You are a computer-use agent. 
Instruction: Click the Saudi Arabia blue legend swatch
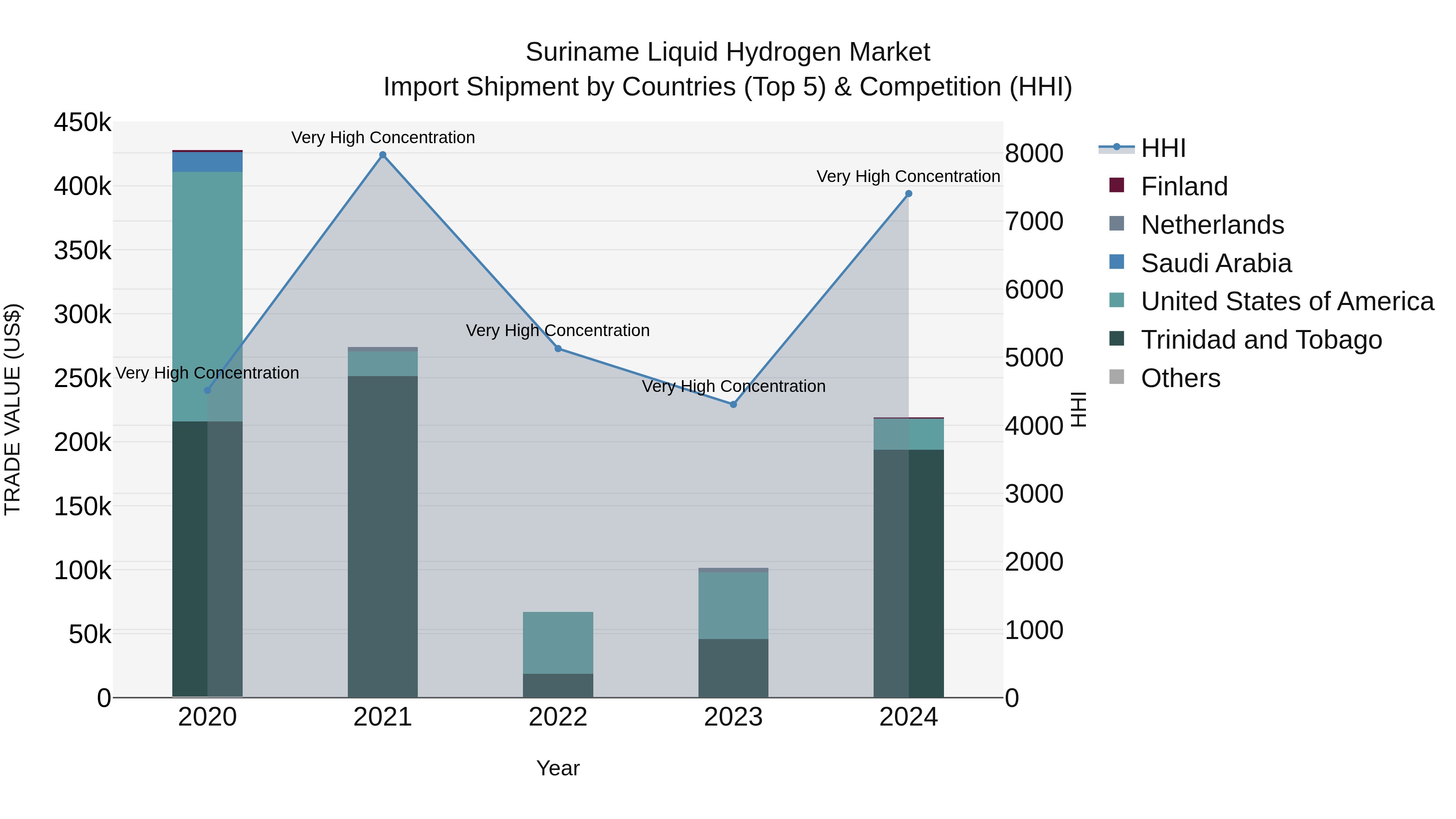tap(1117, 262)
